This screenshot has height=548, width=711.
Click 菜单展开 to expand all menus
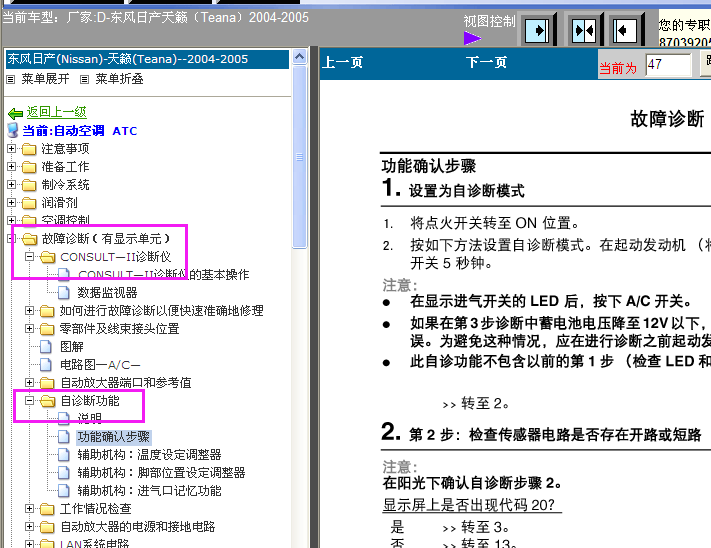click(45, 79)
